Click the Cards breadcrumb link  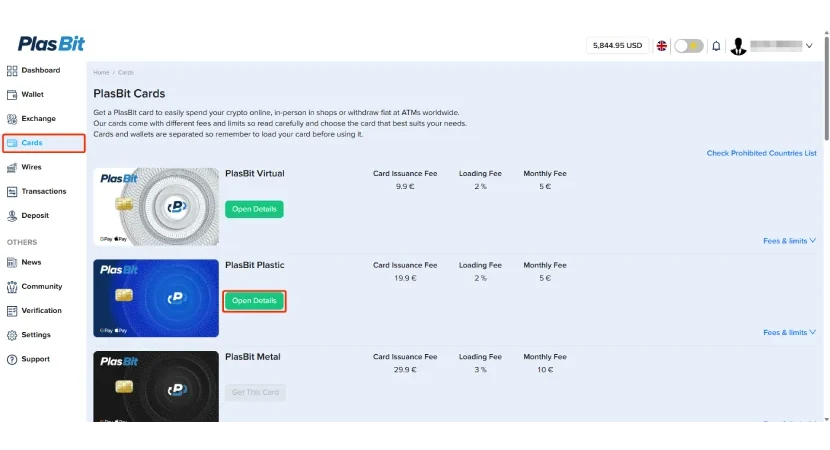pyautogui.click(x=126, y=73)
